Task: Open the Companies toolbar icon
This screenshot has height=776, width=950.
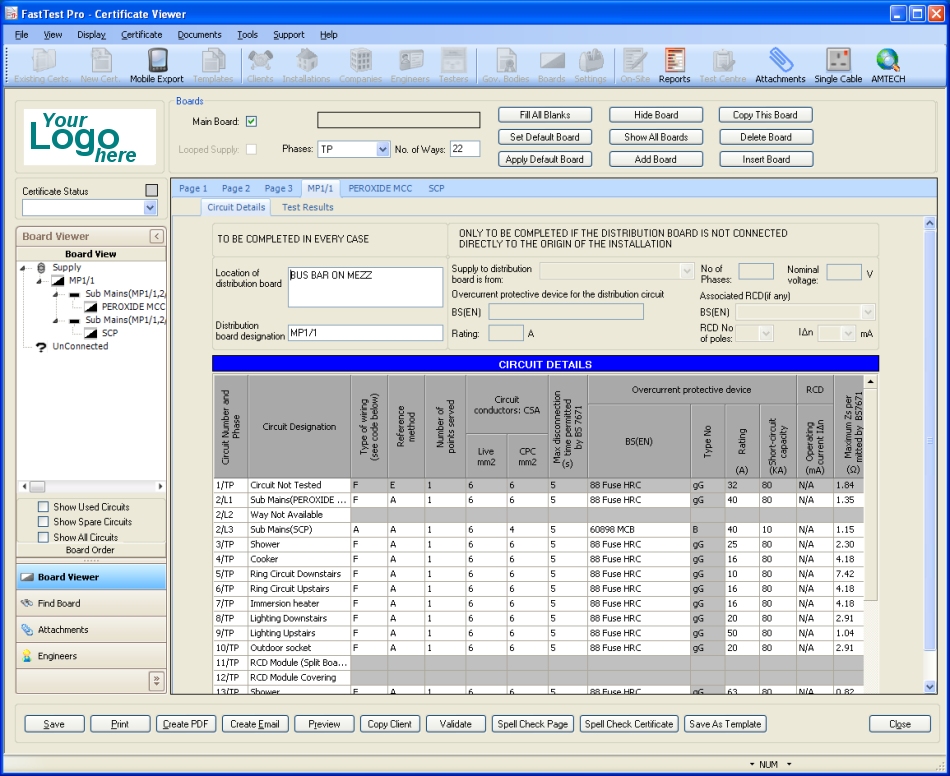Action: [360, 65]
